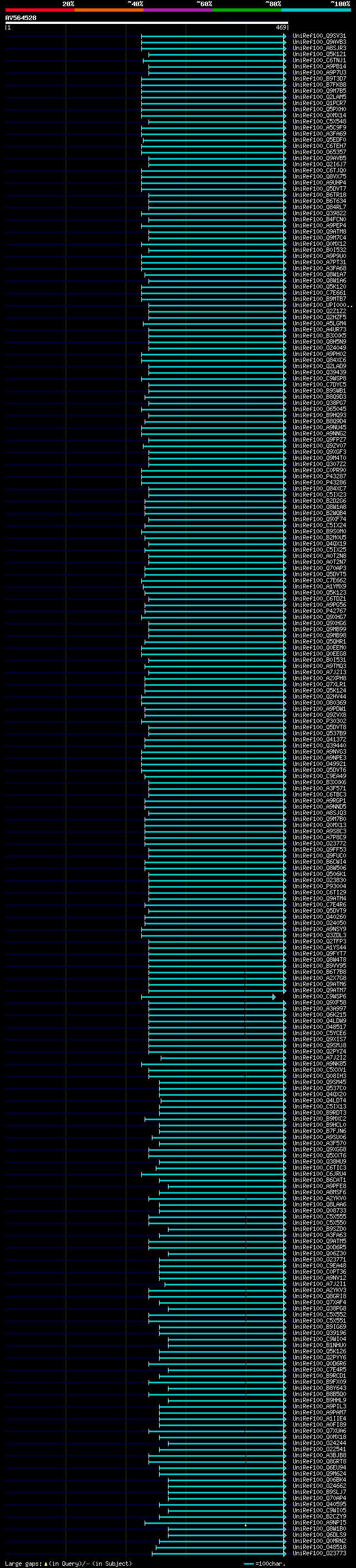The width and height of the screenshot is (356, 1568).
Task: Select hit label UniRef100_Q84RL7
Action: point(319,207)
